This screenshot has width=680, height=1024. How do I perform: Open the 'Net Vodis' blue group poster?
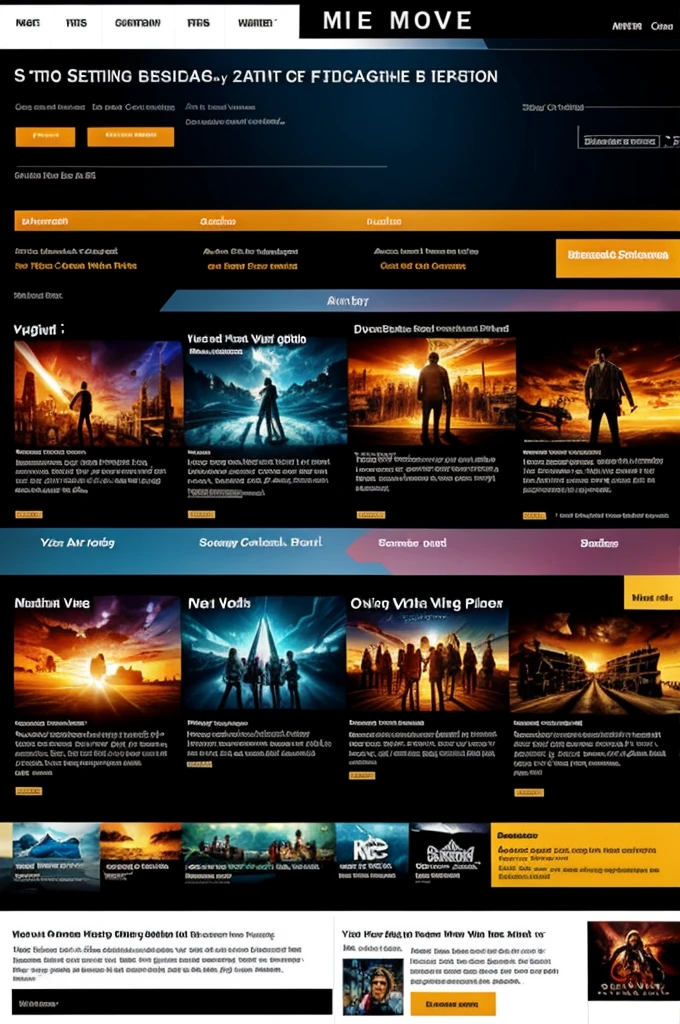tap(264, 653)
